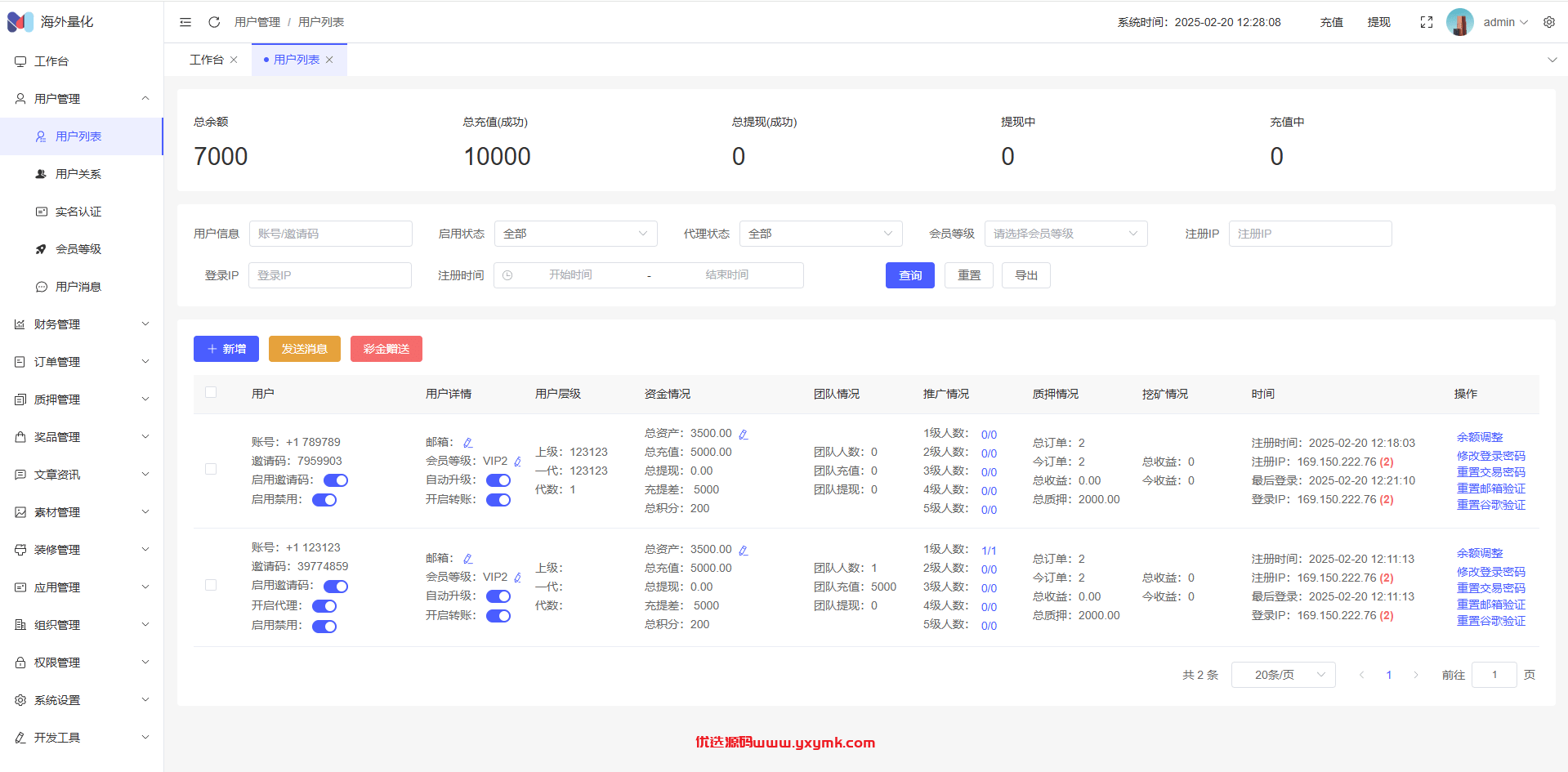The width and height of the screenshot is (1568, 772).
Task: Click the 查询 search button
Action: pyautogui.click(x=910, y=275)
